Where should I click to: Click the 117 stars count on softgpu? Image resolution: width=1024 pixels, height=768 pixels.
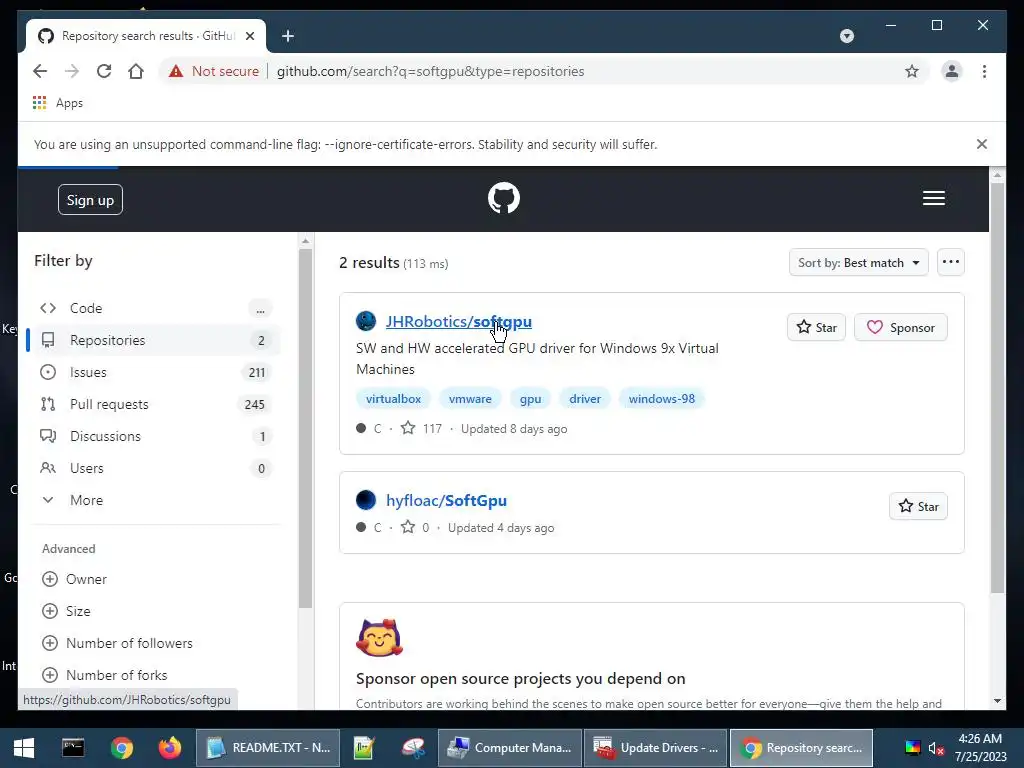(x=422, y=428)
